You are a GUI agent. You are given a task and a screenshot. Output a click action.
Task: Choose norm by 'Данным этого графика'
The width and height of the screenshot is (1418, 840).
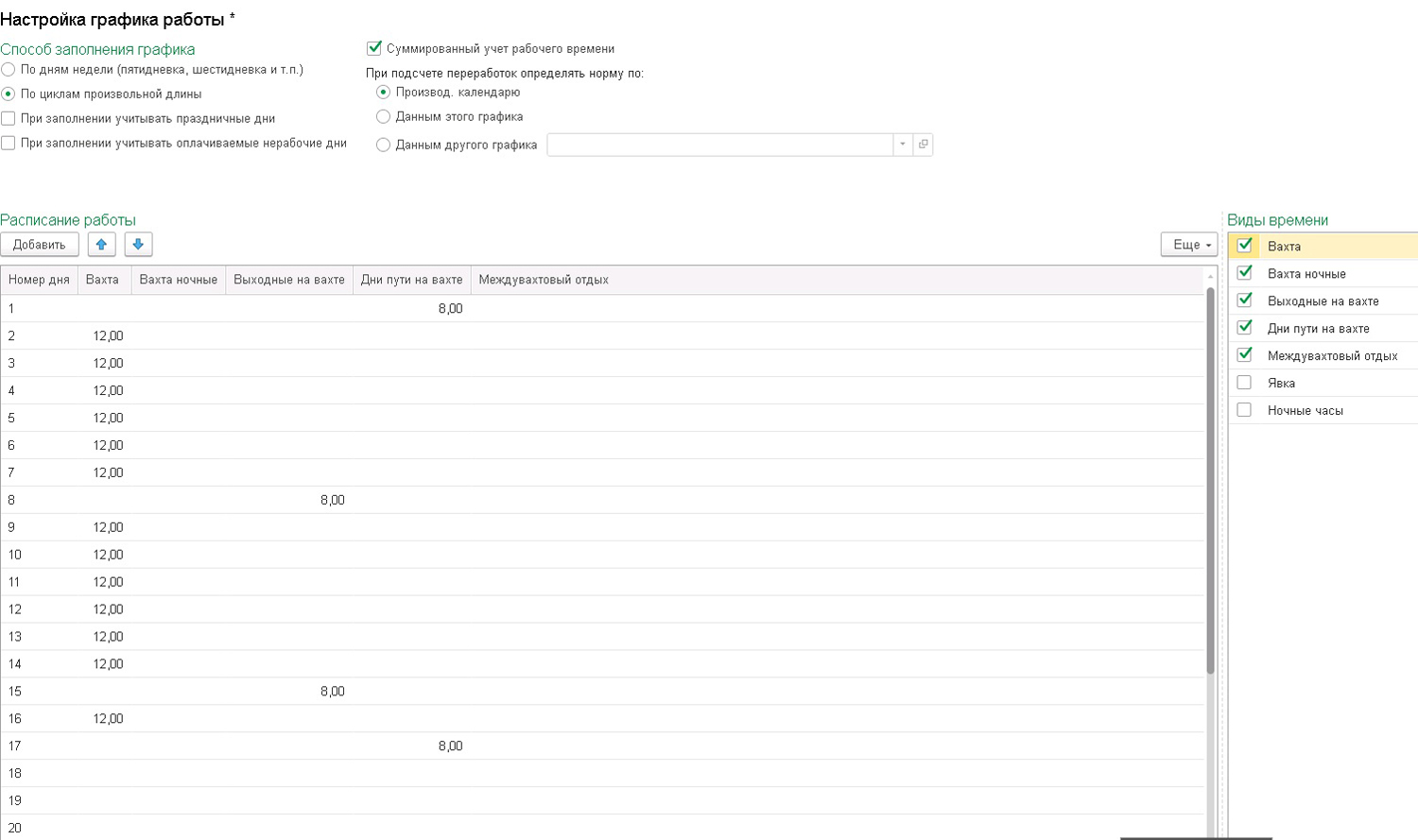pyautogui.click(x=383, y=117)
